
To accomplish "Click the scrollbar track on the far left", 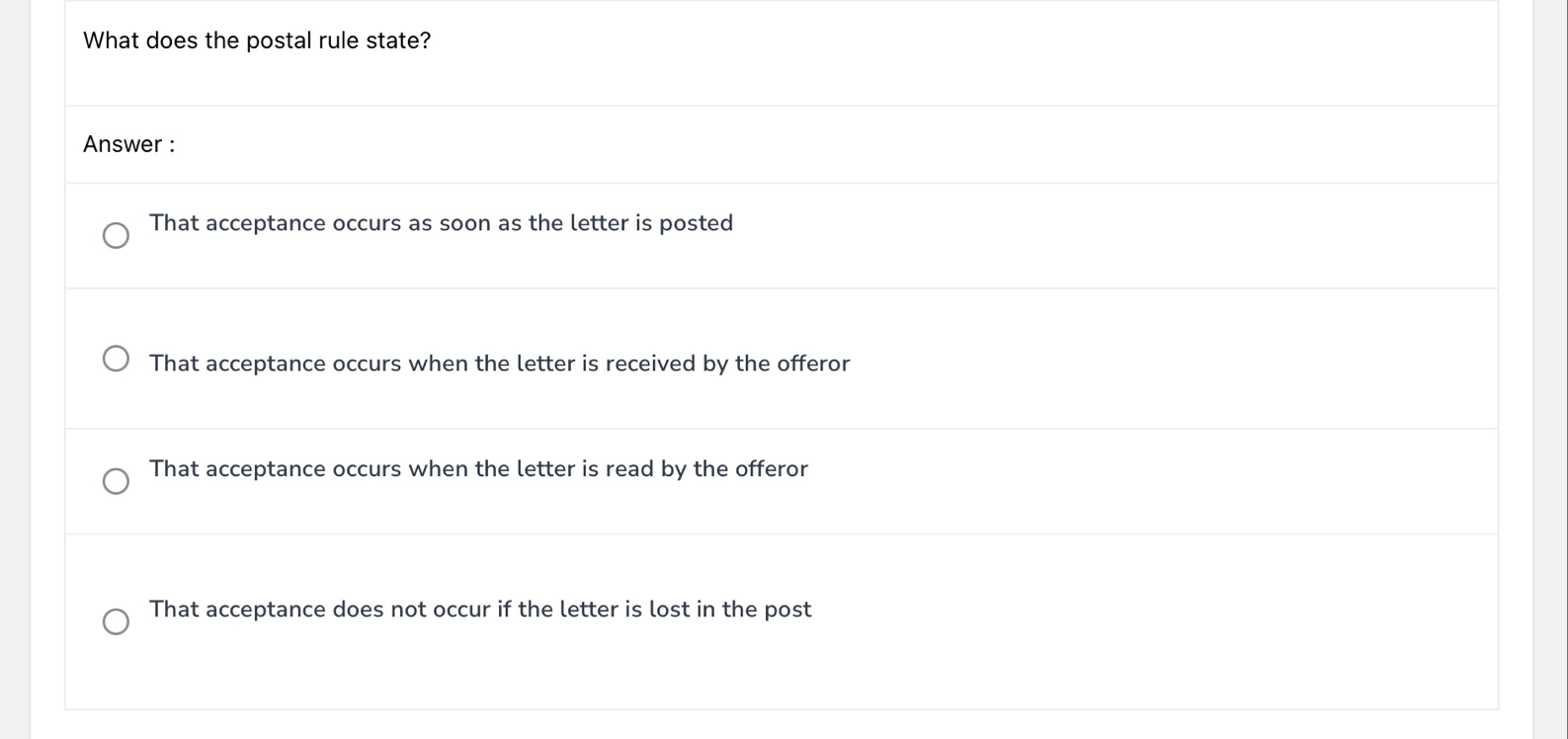I will pyautogui.click(x=15, y=369).
